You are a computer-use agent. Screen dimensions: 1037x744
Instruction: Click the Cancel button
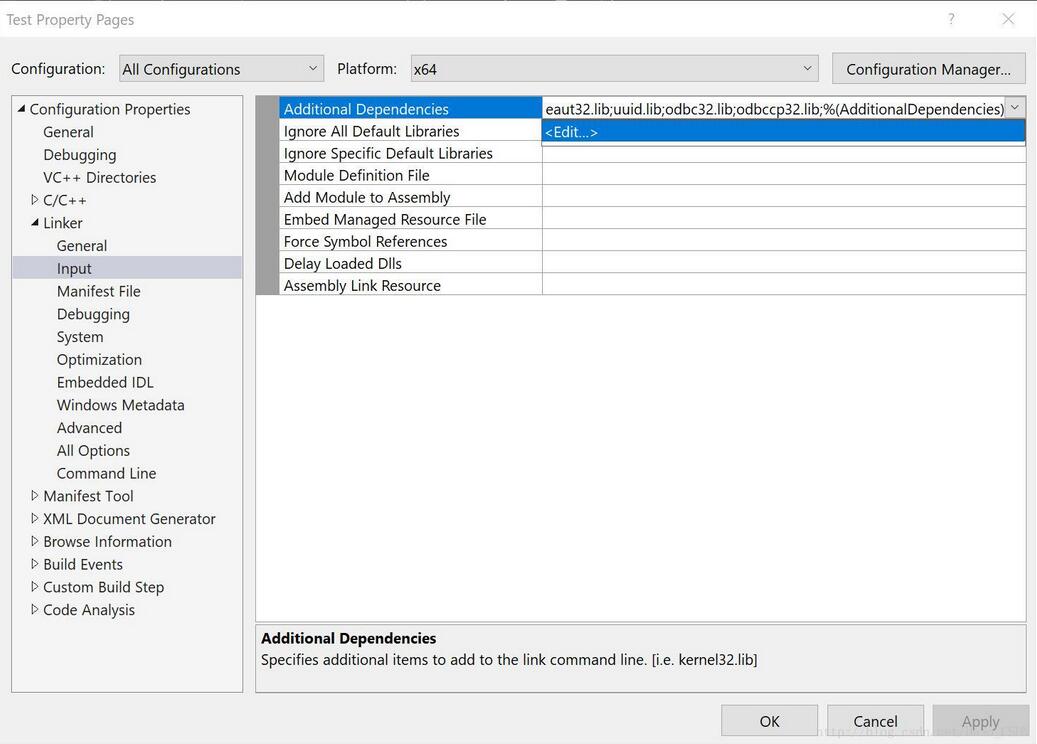click(875, 720)
